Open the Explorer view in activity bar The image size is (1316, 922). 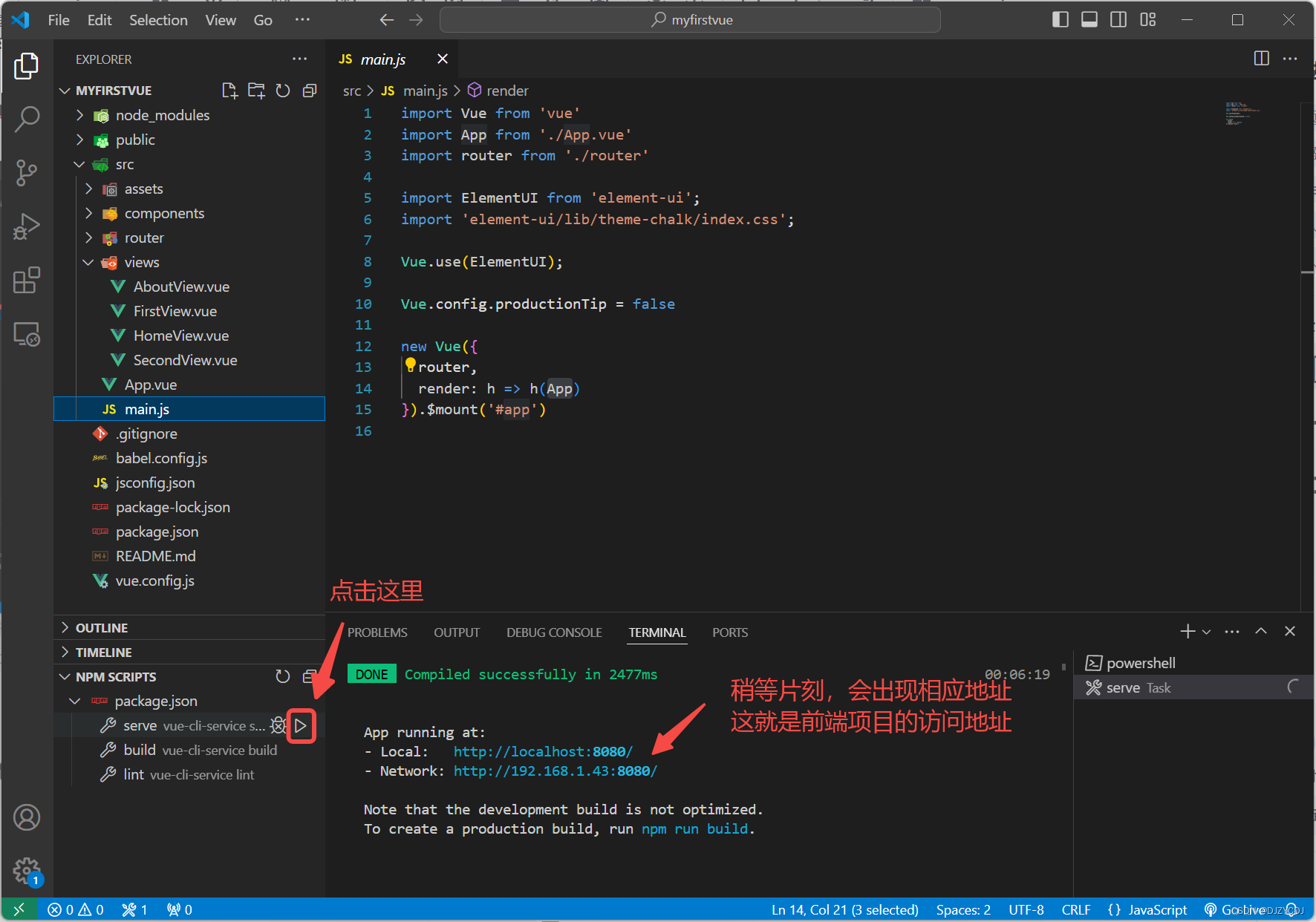pyautogui.click(x=27, y=66)
